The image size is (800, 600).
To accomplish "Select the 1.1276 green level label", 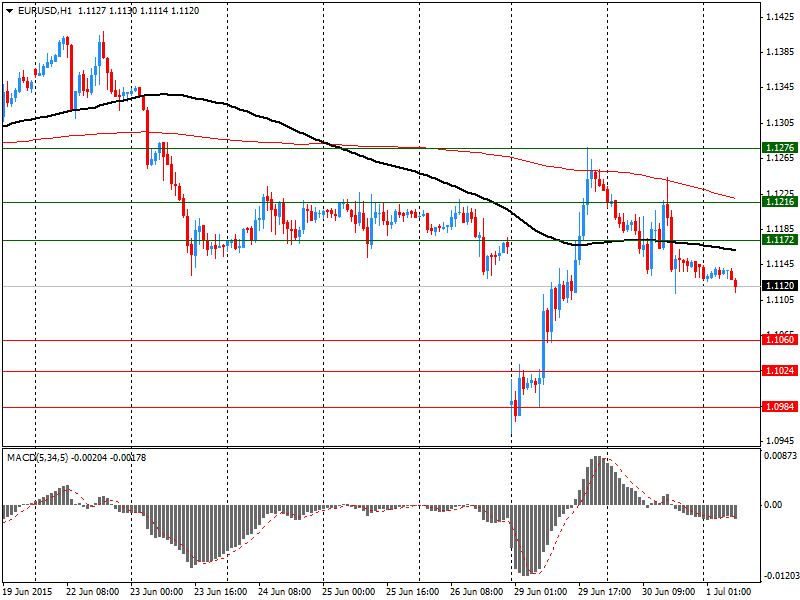I will tap(780, 147).
